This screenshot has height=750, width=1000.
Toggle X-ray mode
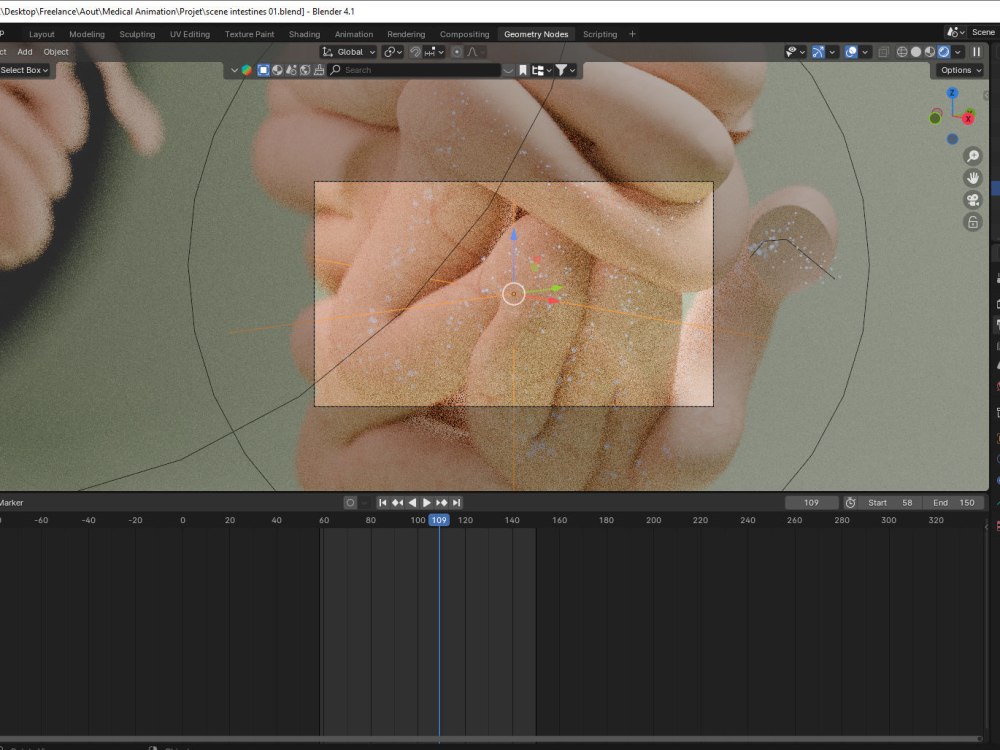point(883,52)
